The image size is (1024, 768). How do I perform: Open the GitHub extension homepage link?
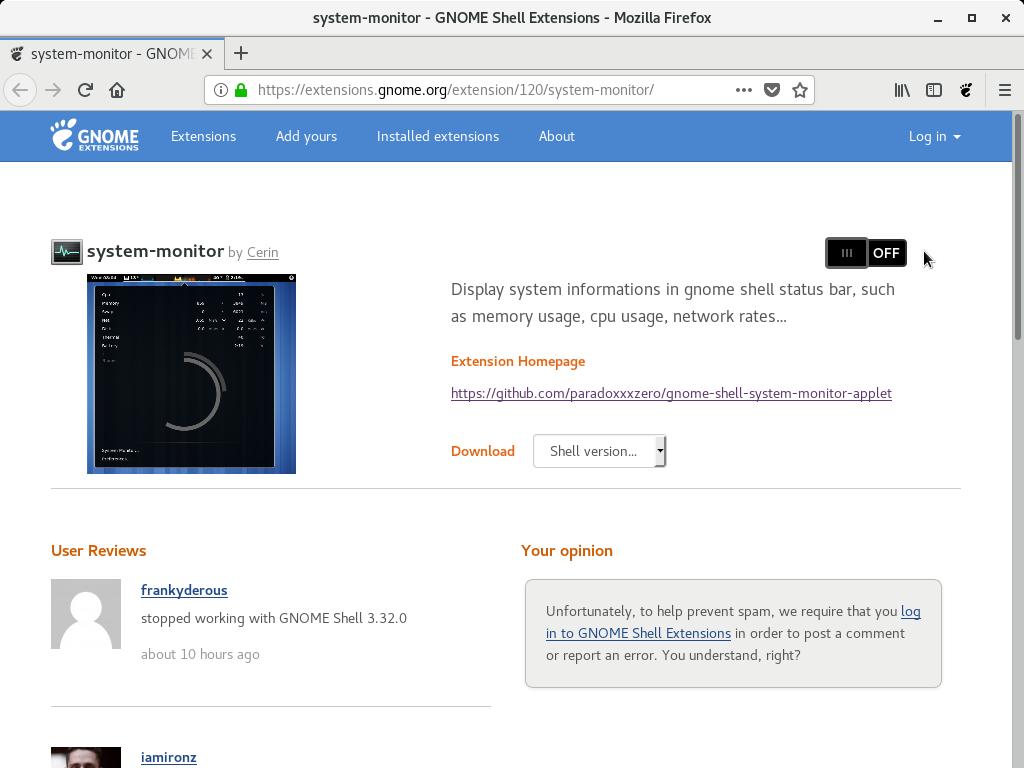[671, 393]
